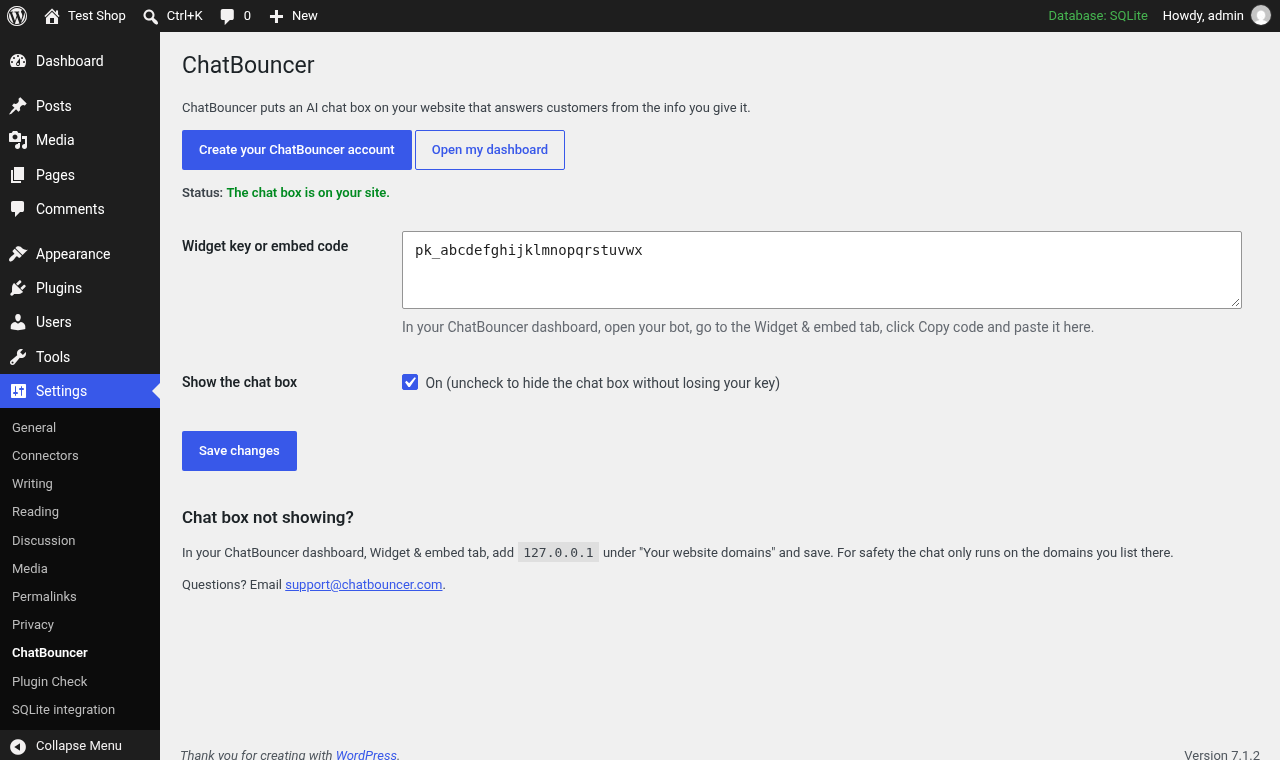
Task: Open the Dashboard menu item
Action: pyautogui.click(x=80, y=61)
